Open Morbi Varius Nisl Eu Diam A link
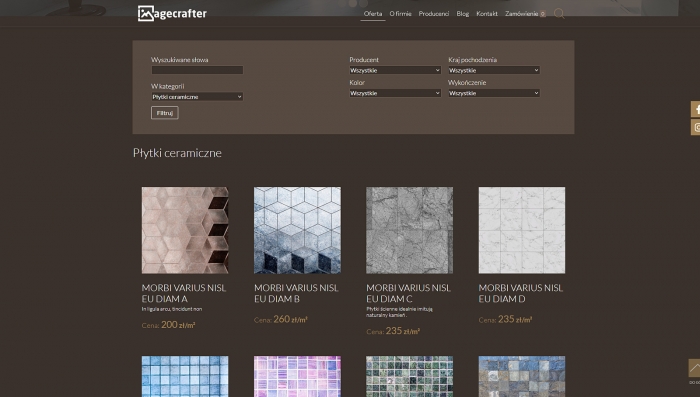 pyautogui.click(x=184, y=293)
